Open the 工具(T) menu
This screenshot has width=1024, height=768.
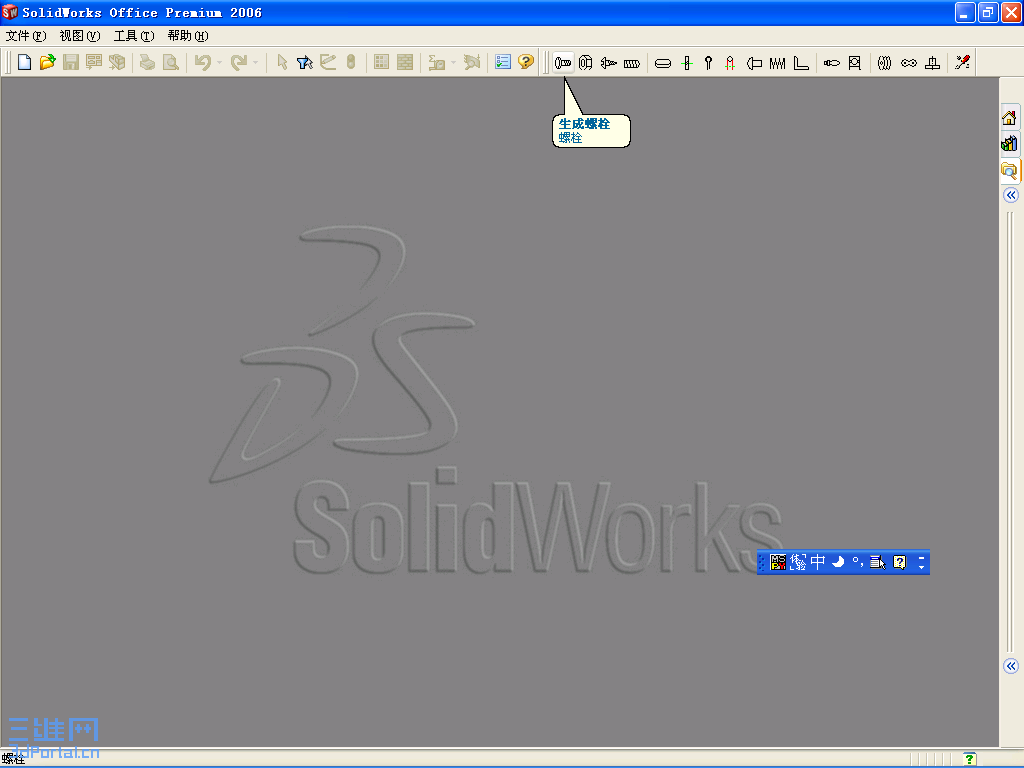coord(134,35)
